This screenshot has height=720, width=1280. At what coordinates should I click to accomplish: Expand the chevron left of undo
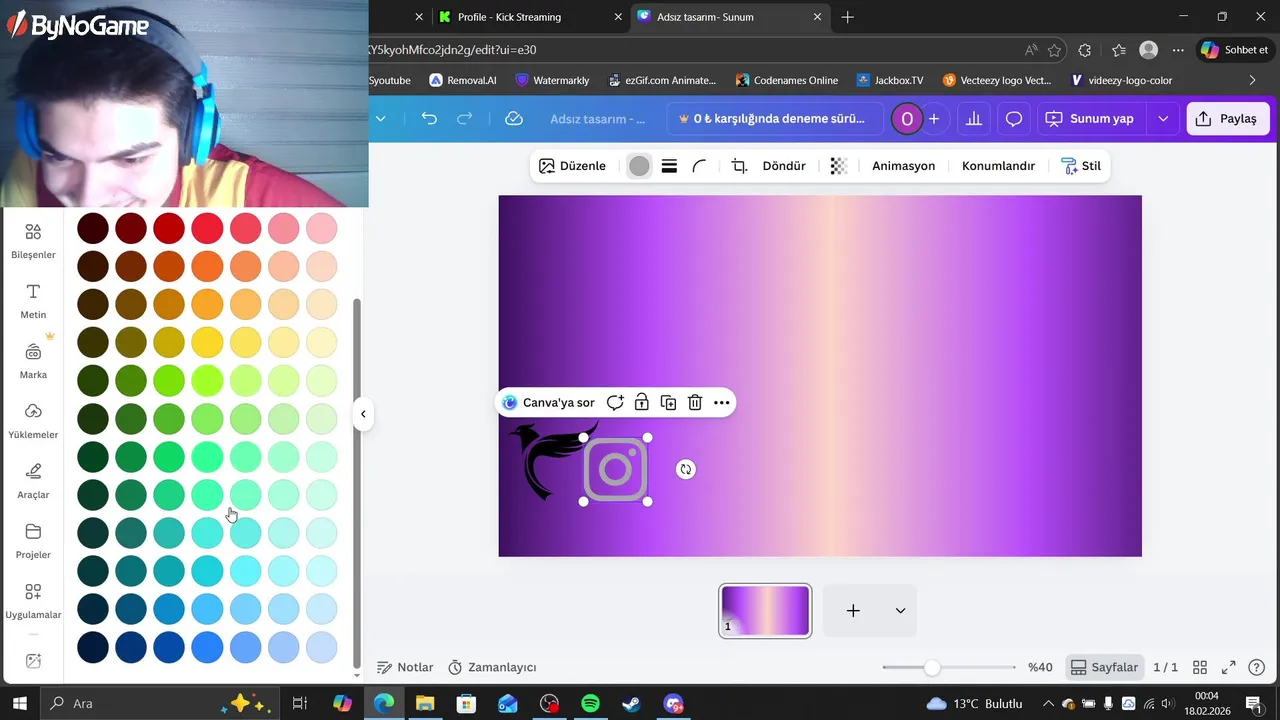pos(380,118)
